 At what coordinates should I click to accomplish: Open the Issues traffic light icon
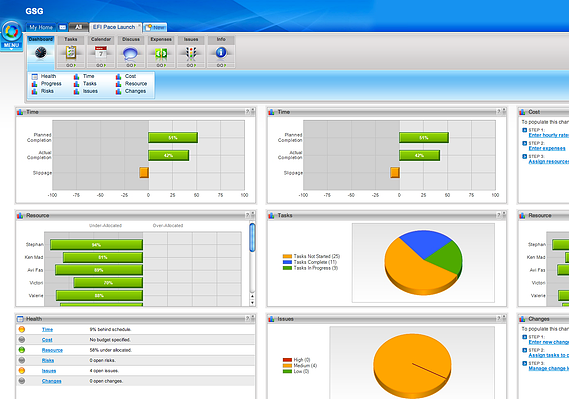coord(191,53)
